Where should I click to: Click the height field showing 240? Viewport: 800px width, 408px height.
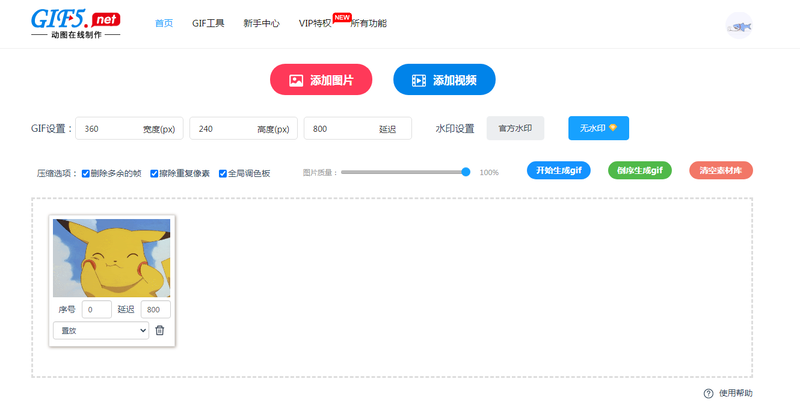pyautogui.click(x=243, y=129)
